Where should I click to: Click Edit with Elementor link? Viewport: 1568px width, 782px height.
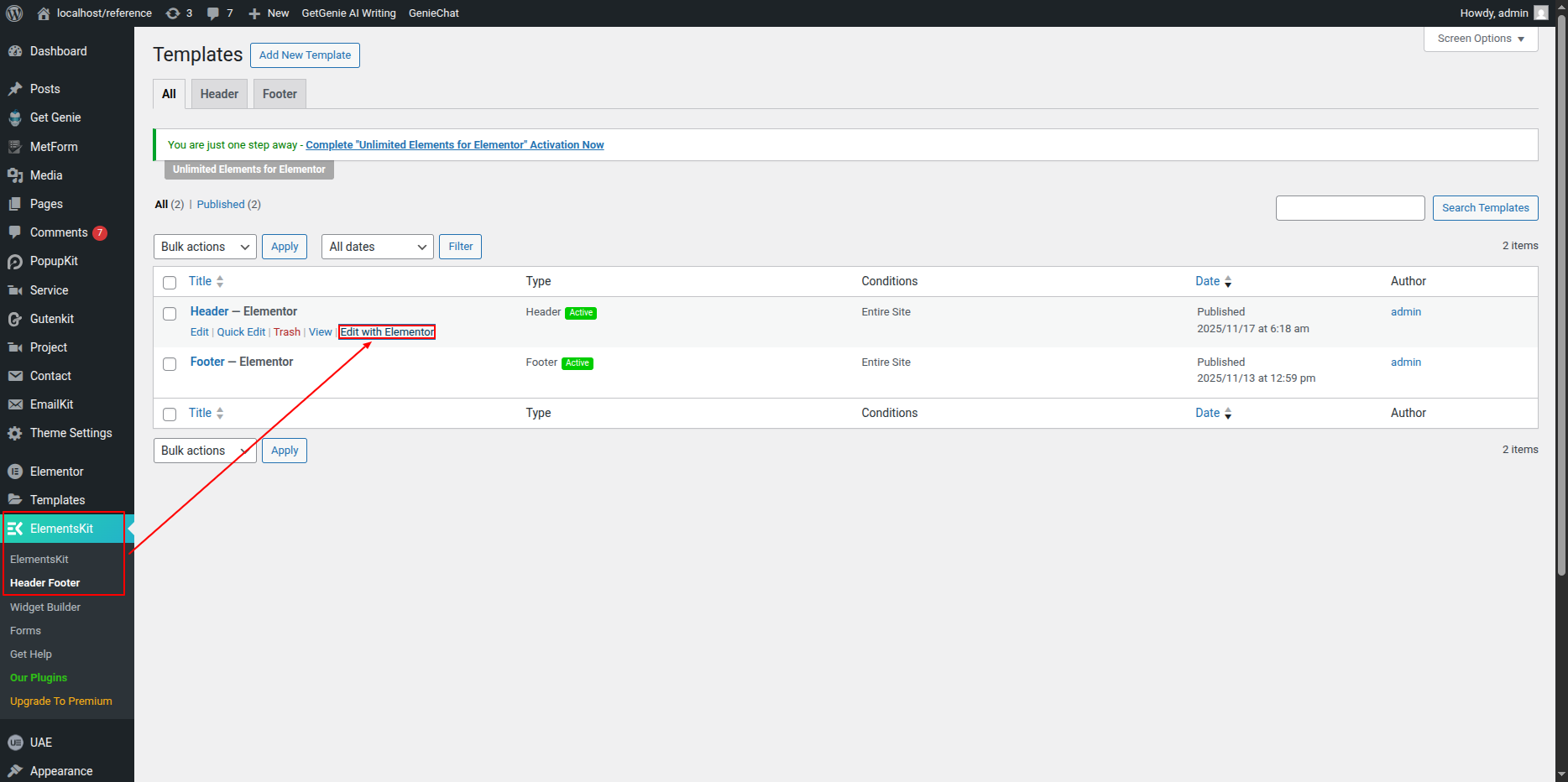[387, 332]
